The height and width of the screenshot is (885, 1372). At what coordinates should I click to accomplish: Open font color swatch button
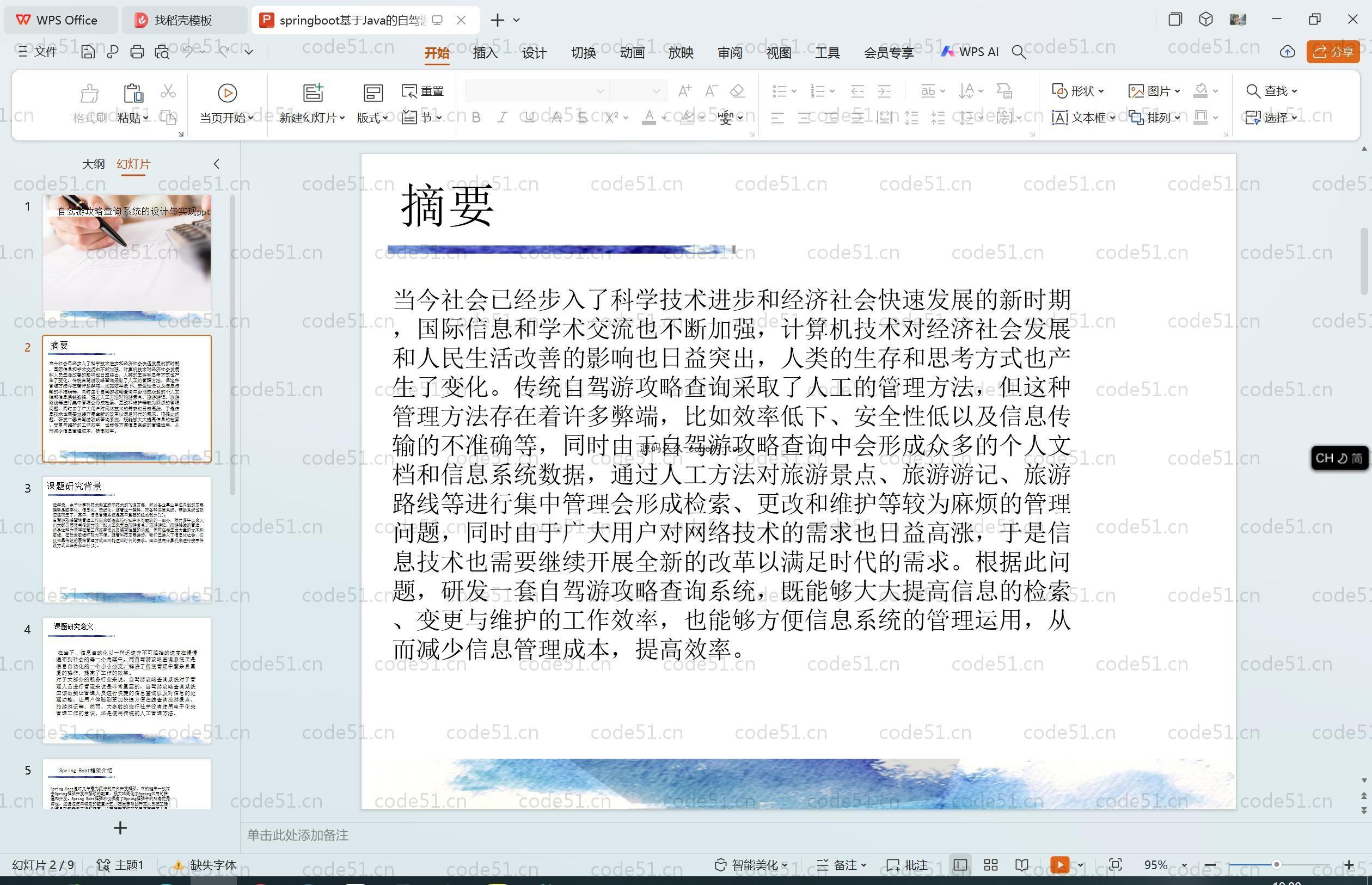click(649, 118)
